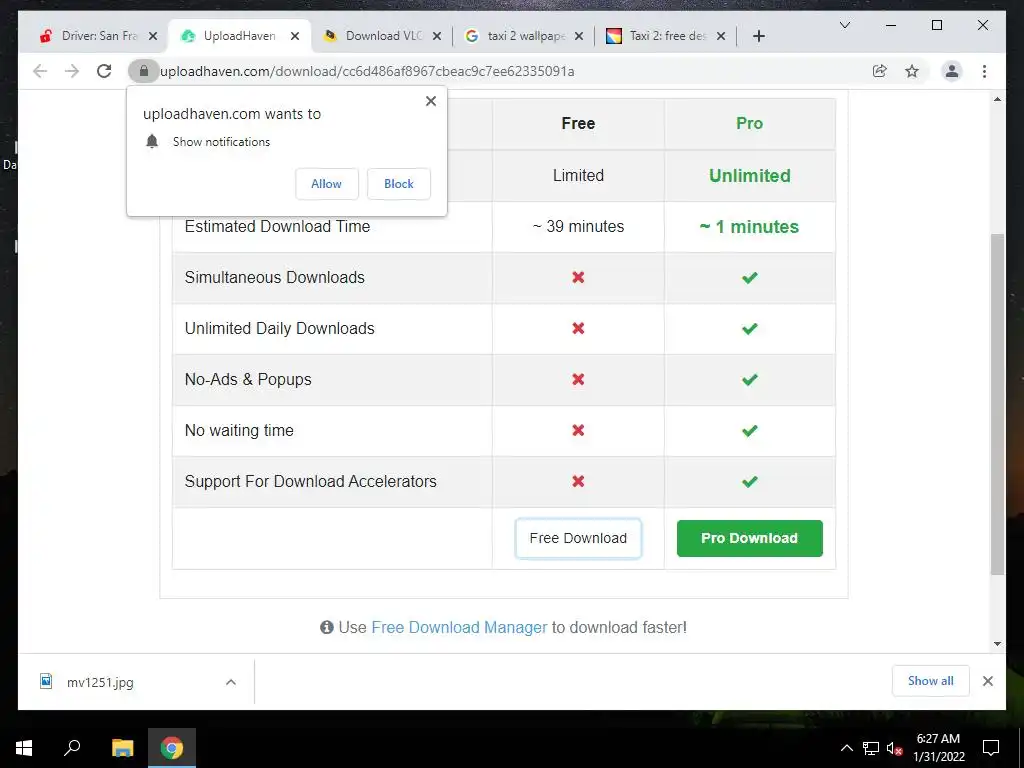This screenshot has height=768, width=1024.
Task: Open the Free Download Manager link
Action: tap(459, 628)
